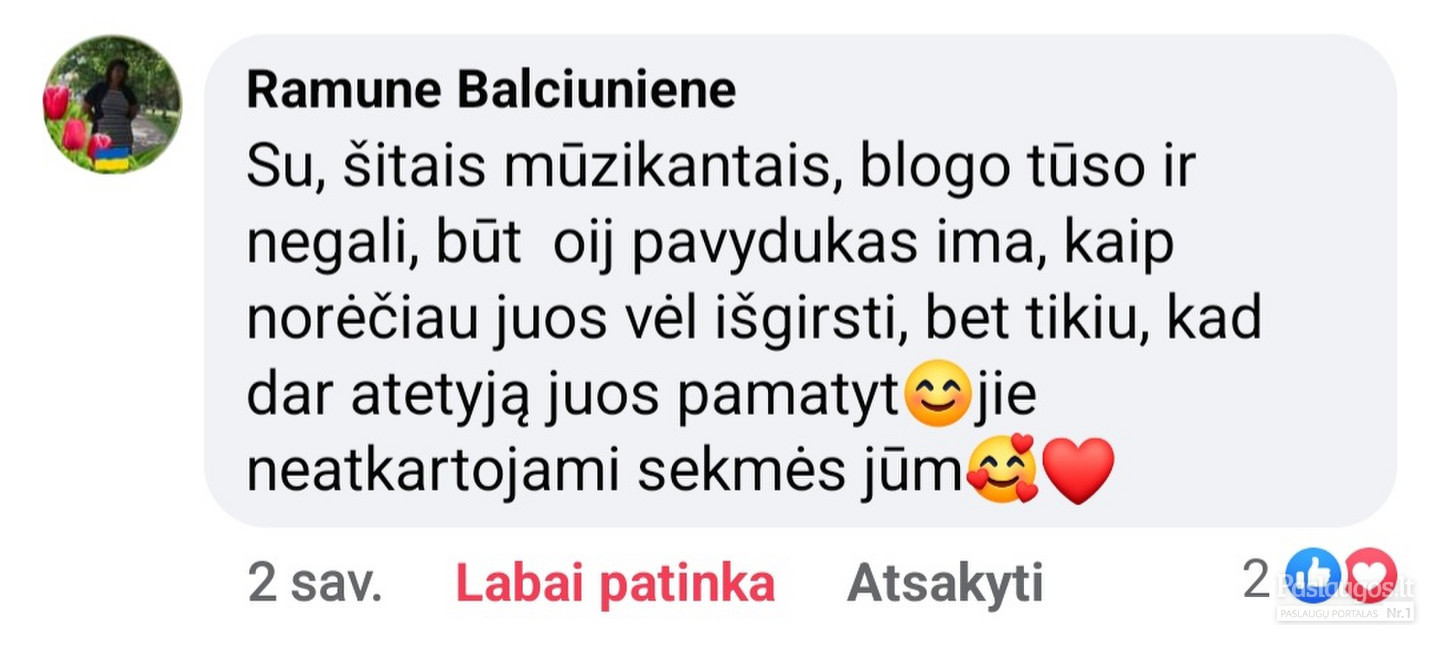
Task: Click the word "mūzikantais" in the comment
Action: (664, 169)
